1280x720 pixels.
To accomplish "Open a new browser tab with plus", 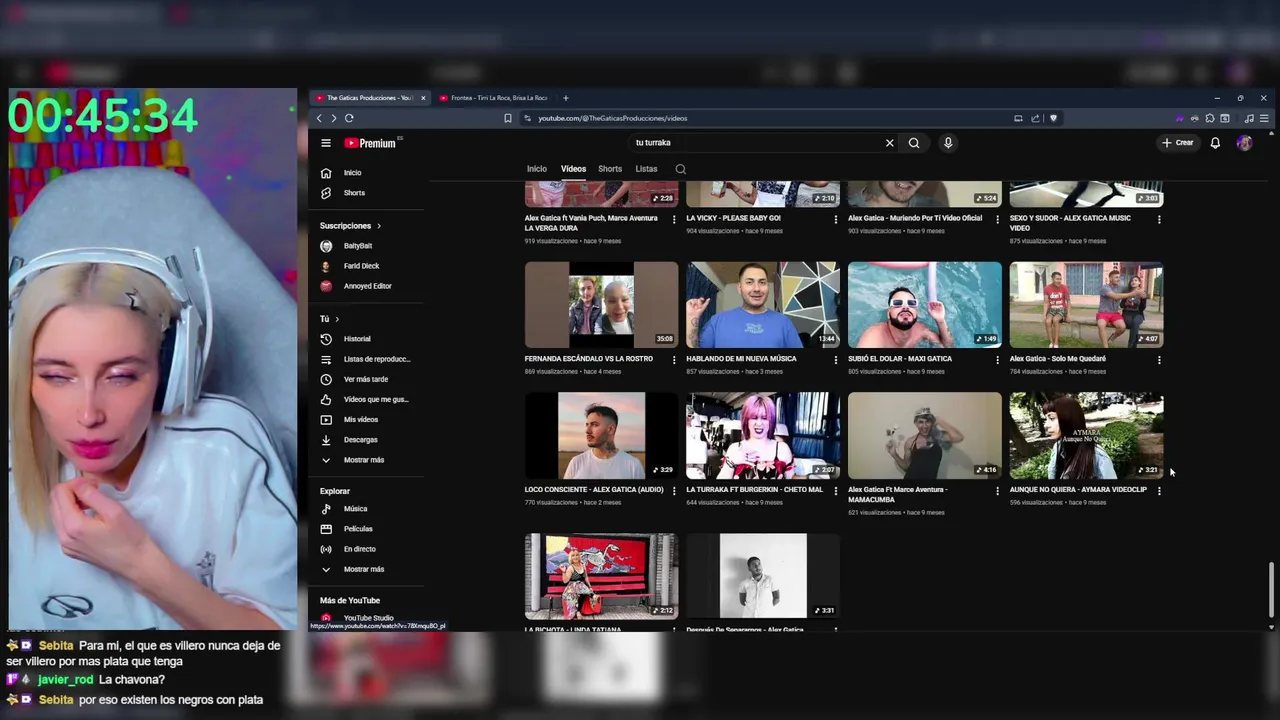I will pyautogui.click(x=565, y=98).
